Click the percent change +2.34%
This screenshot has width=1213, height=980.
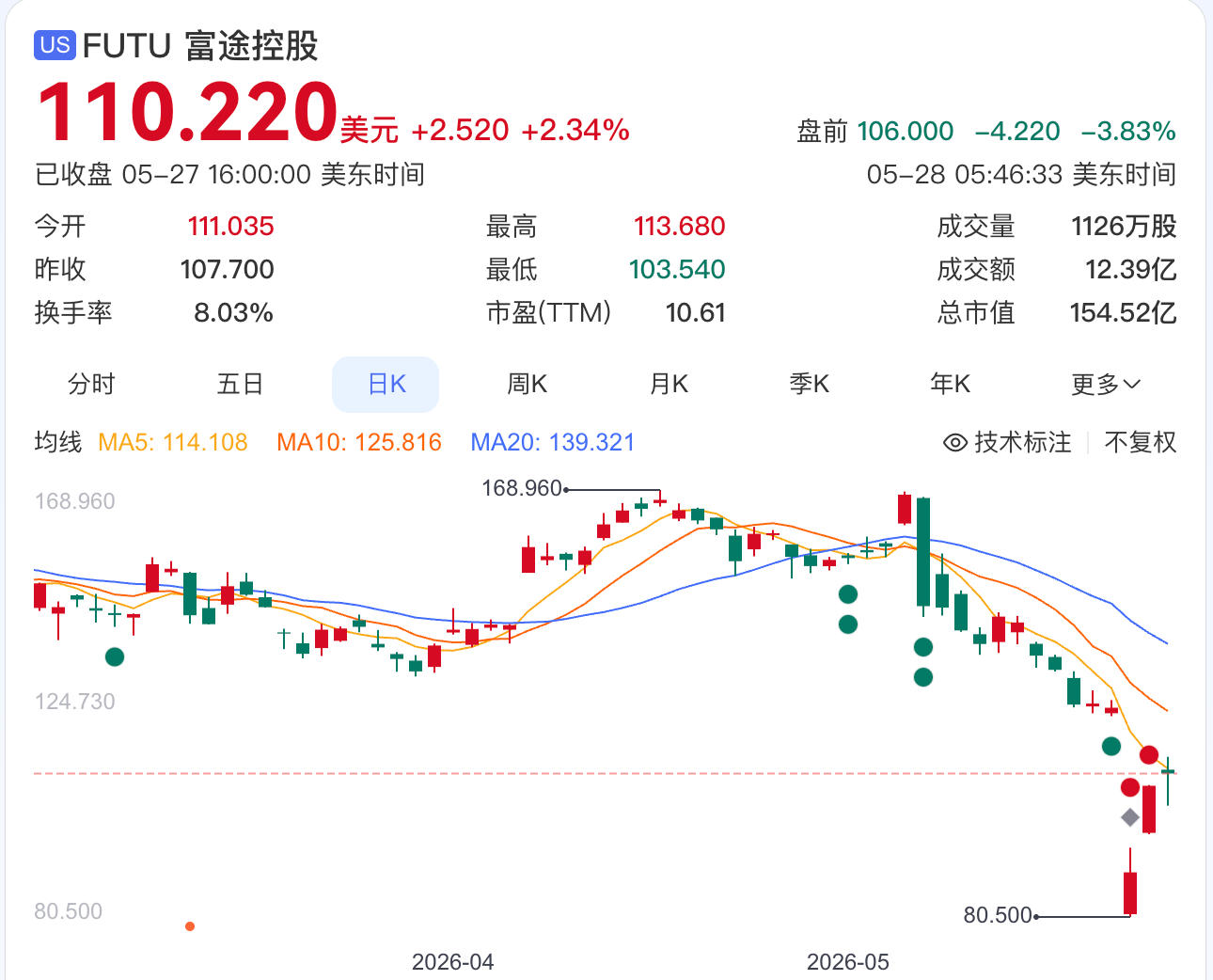coord(575,130)
